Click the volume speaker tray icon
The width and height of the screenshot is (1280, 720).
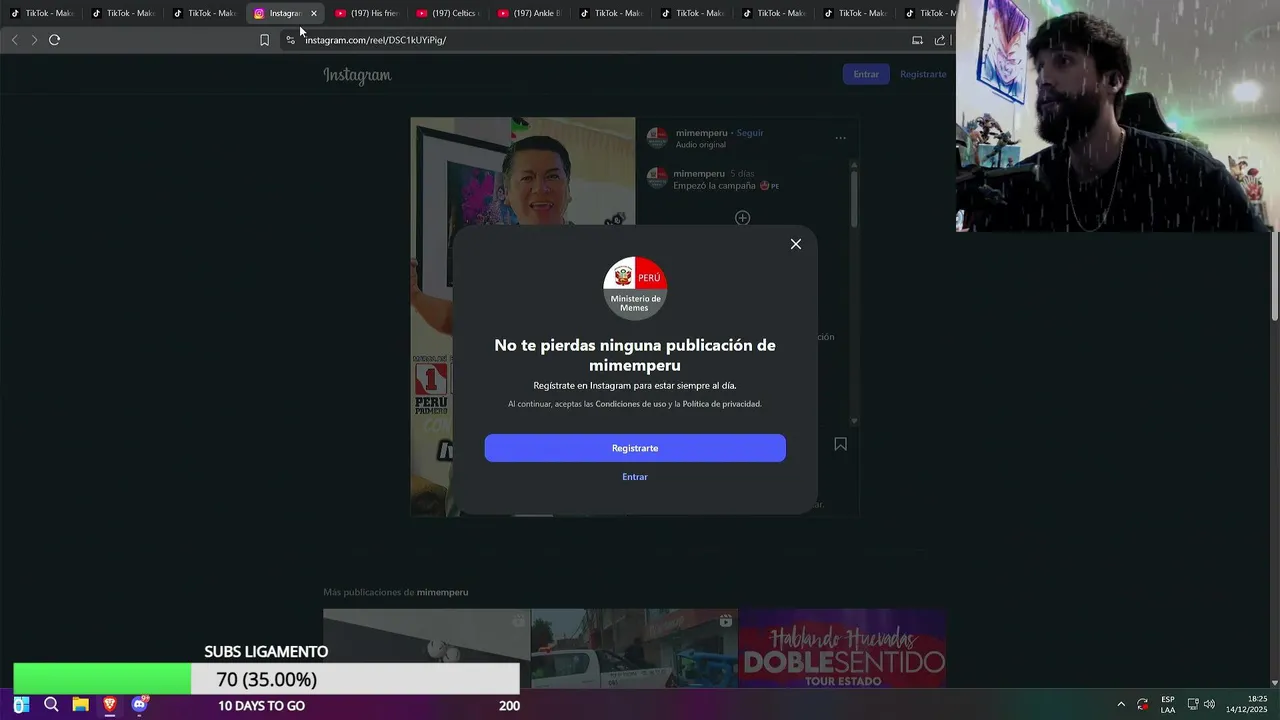[x=1210, y=705]
